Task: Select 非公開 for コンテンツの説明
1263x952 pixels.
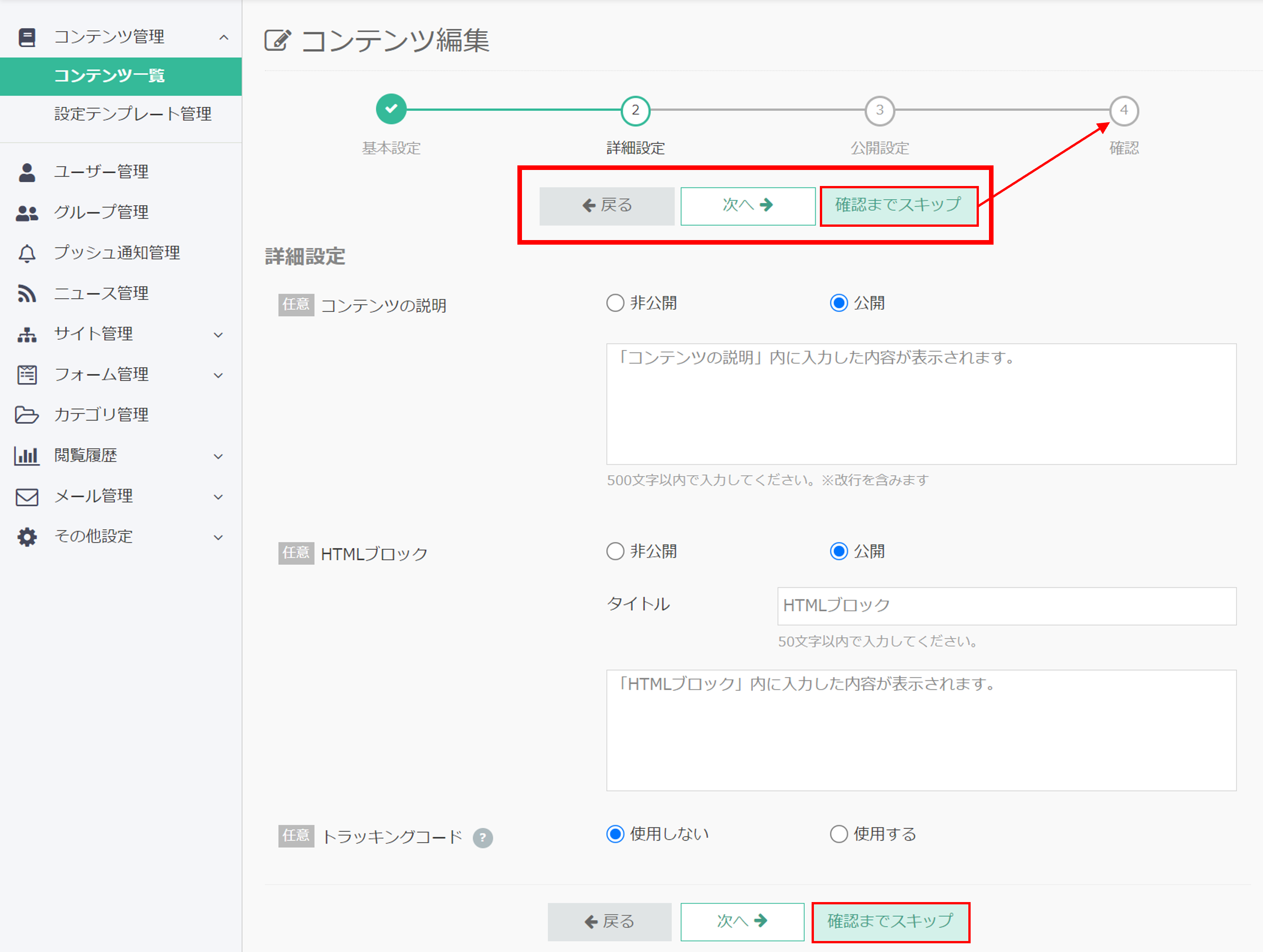Action: (x=615, y=303)
